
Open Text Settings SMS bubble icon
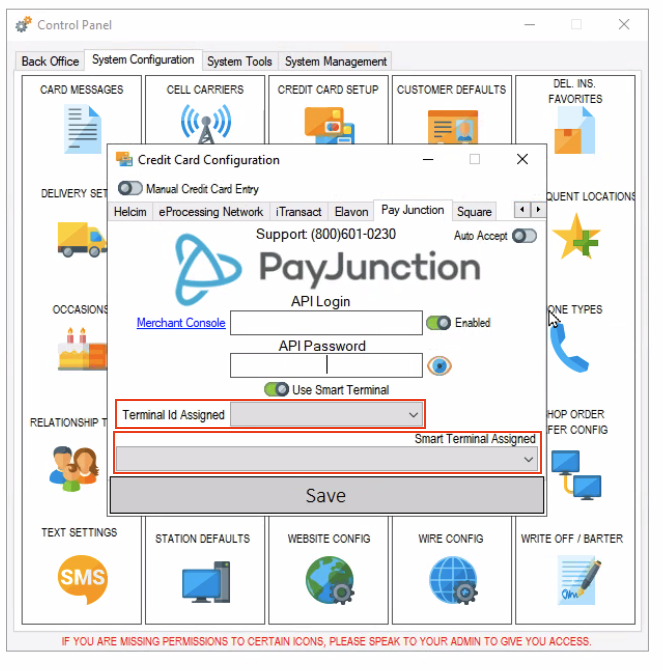[82, 579]
